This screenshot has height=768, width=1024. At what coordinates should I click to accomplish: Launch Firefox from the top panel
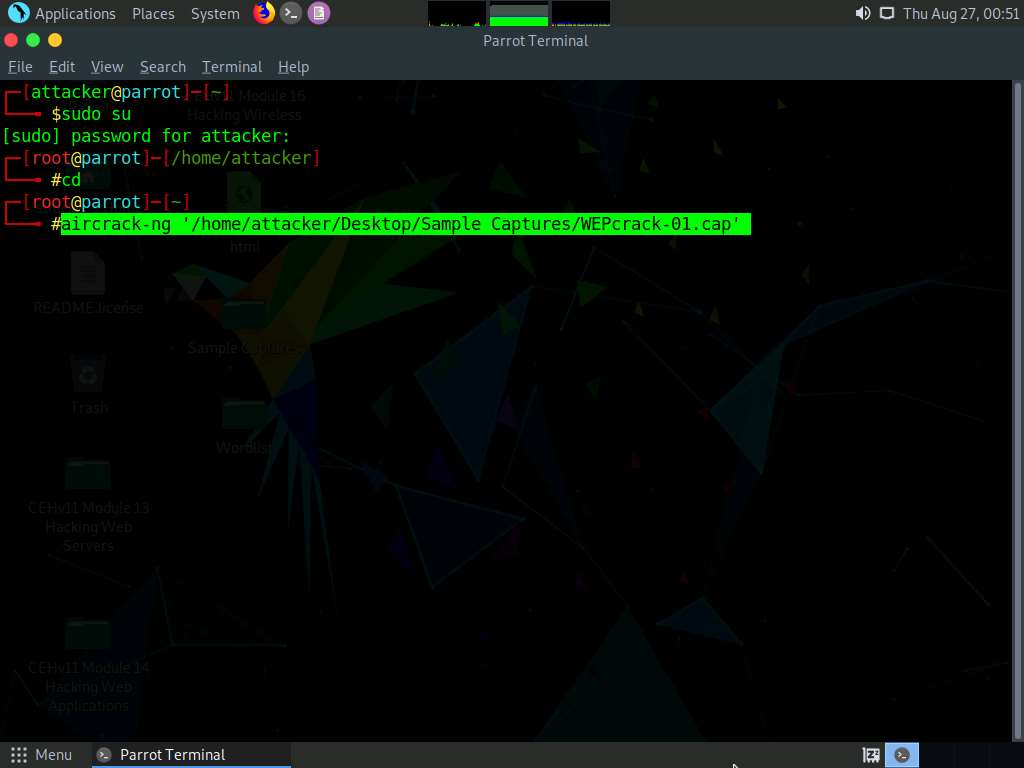pyautogui.click(x=264, y=13)
